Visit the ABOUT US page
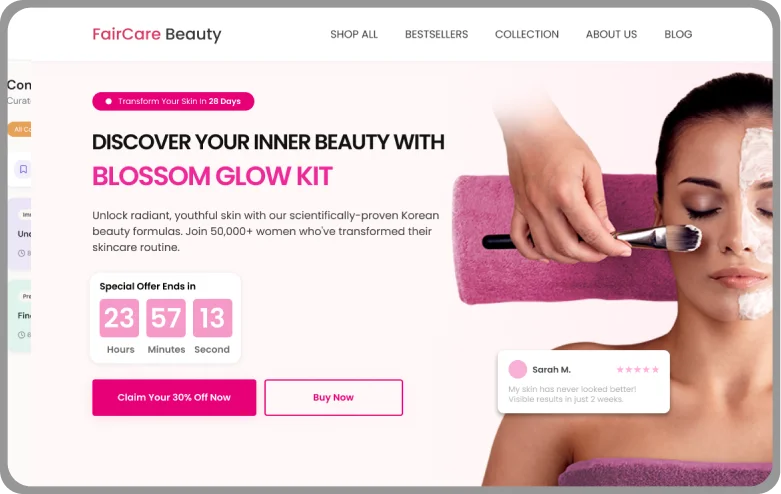Viewport: 781px width, 494px height. click(611, 34)
